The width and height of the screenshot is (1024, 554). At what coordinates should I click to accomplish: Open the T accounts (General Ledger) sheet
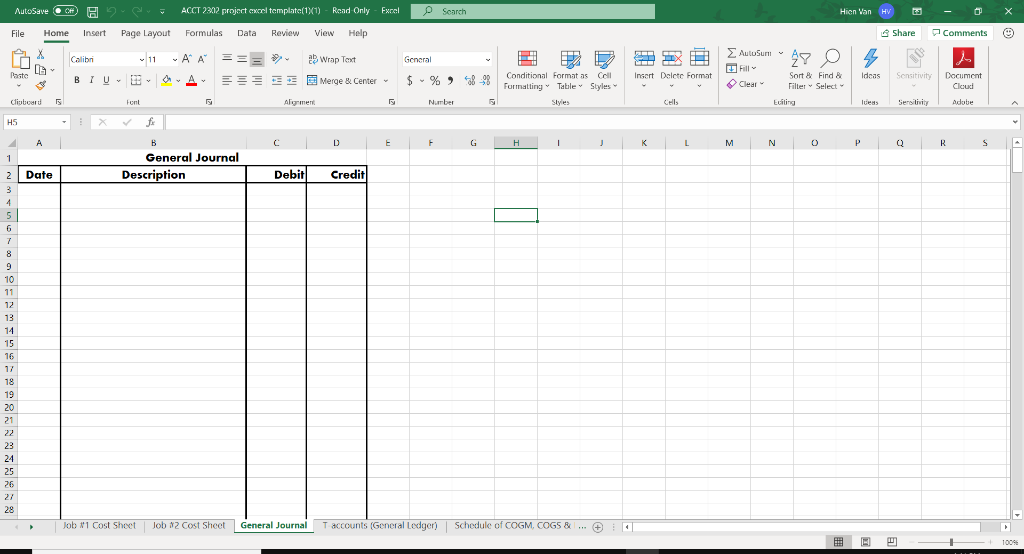pyautogui.click(x=380, y=525)
